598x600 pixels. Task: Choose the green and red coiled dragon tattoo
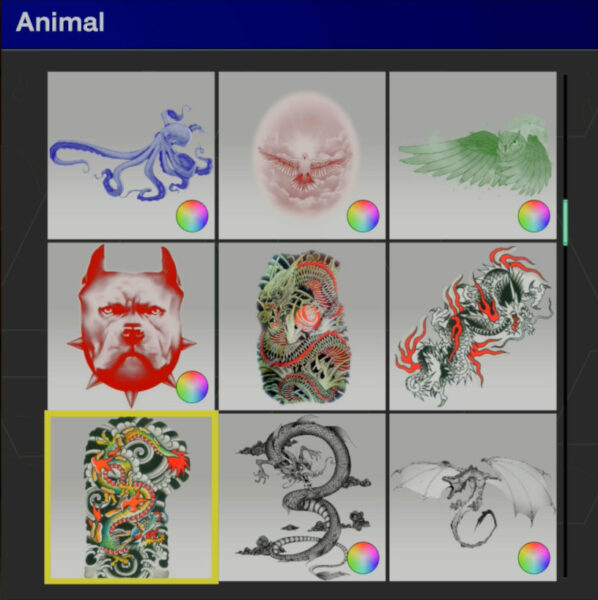[302, 326]
